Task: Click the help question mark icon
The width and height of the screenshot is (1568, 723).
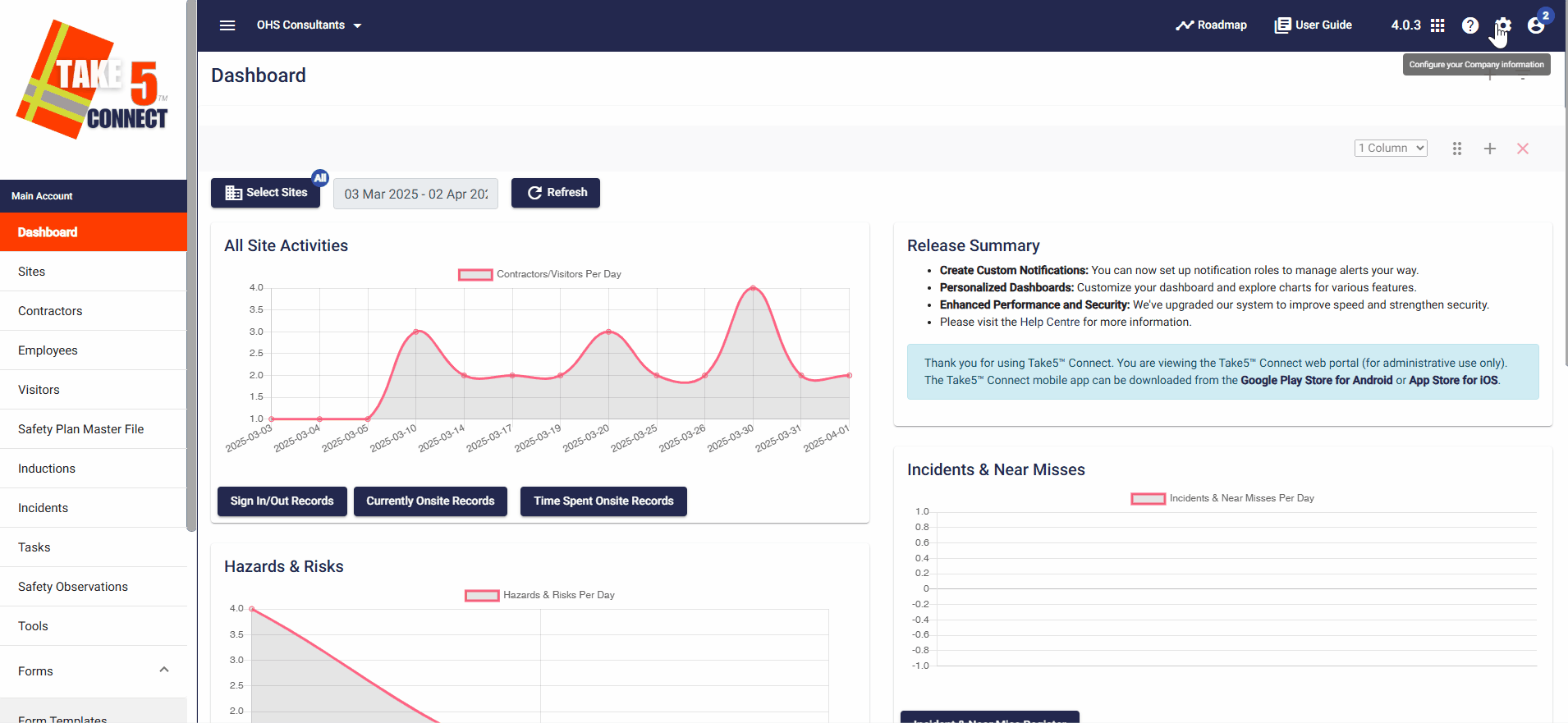Action: 1470,25
